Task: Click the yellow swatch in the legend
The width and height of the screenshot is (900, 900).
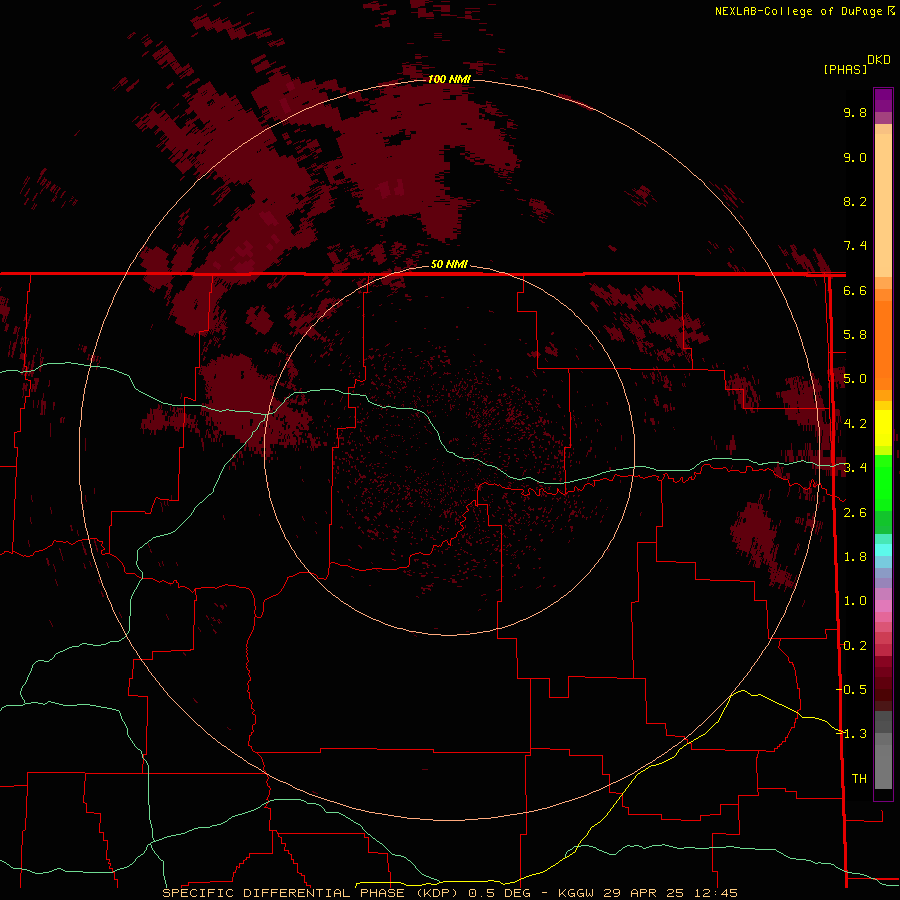Action: click(x=883, y=428)
